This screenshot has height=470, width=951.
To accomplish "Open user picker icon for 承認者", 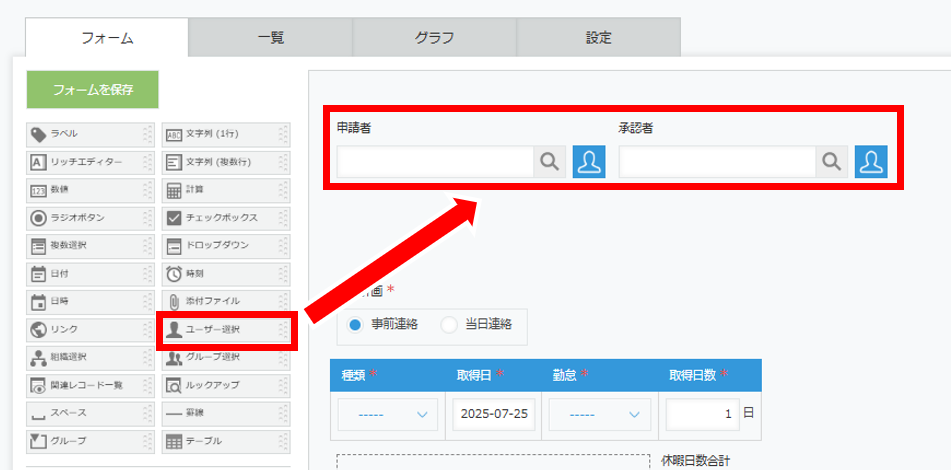I will point(871,162).
